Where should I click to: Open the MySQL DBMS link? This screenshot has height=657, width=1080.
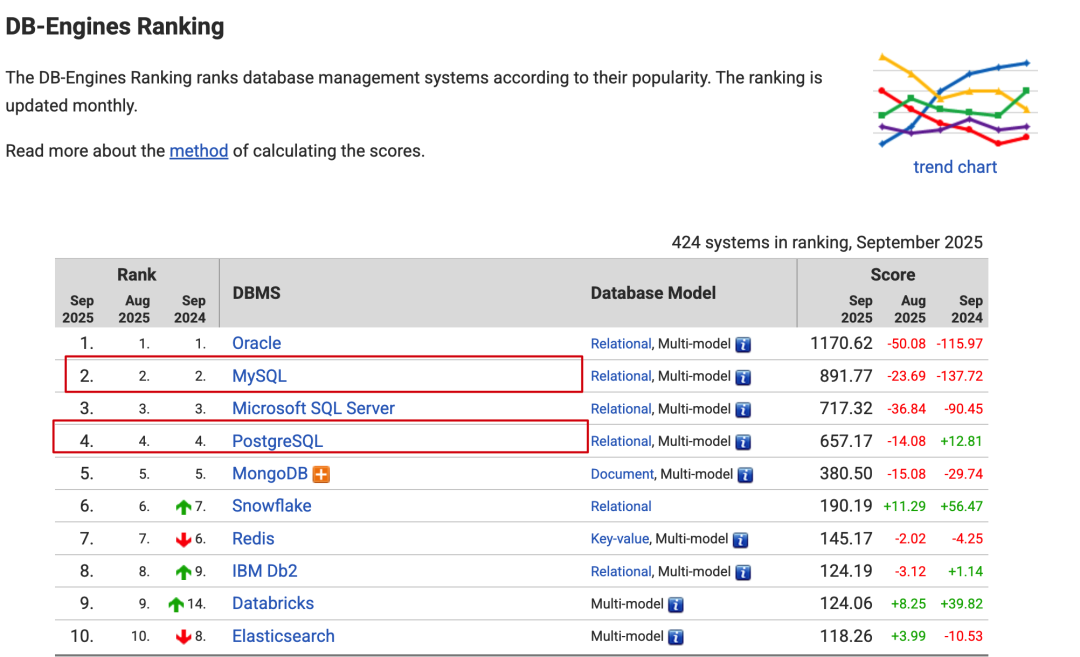(x=259, y=376)
